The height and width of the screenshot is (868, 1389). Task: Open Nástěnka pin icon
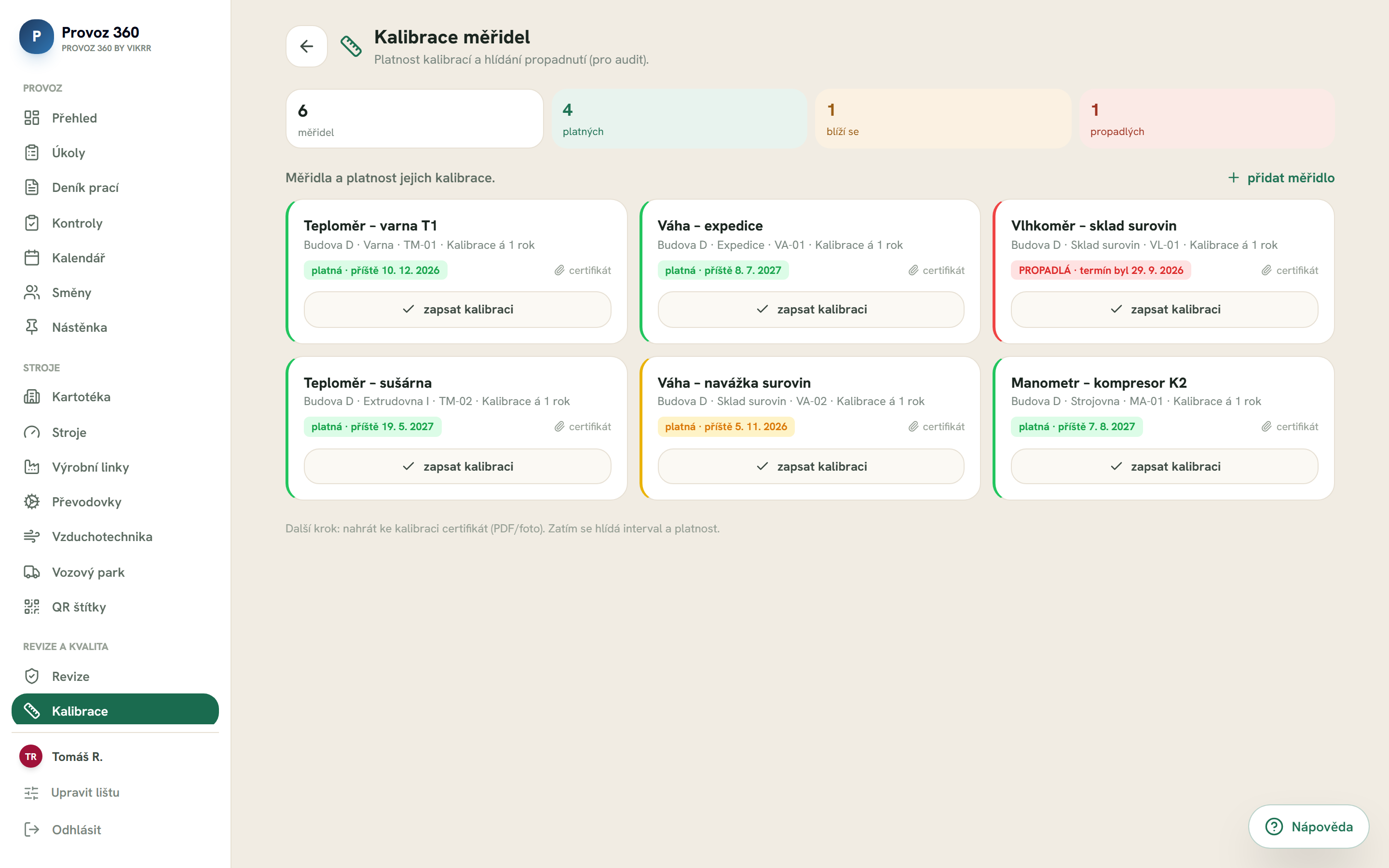(x=31, y=327)
